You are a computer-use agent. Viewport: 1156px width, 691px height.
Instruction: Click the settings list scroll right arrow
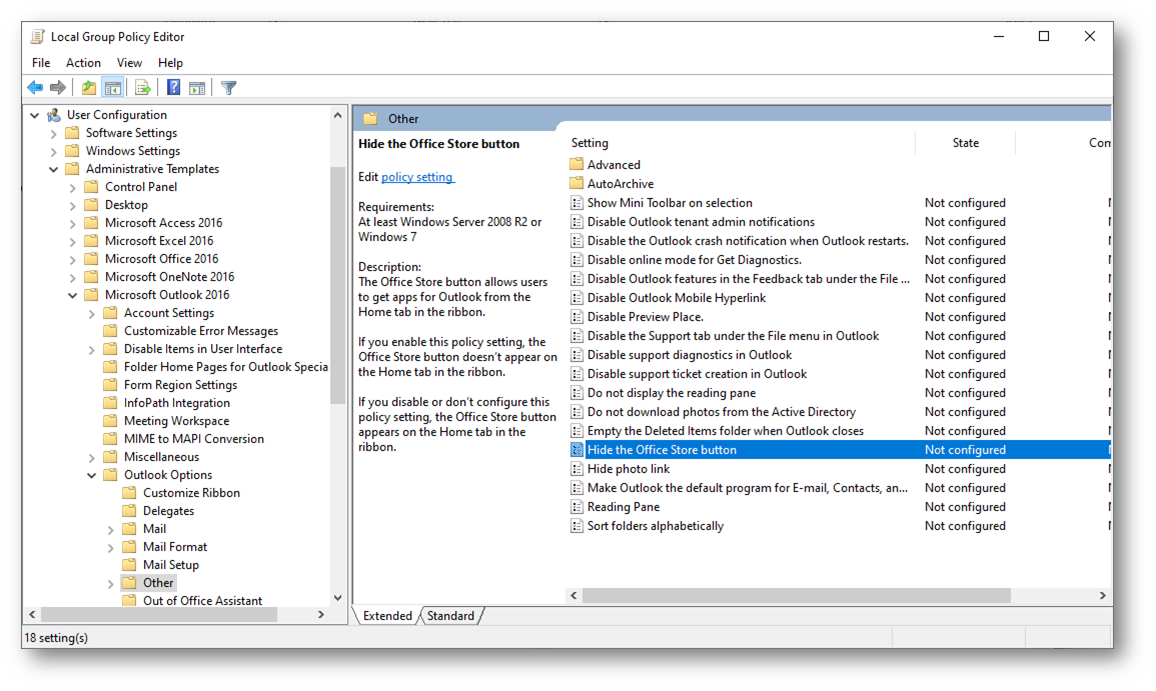point(1102,595)
